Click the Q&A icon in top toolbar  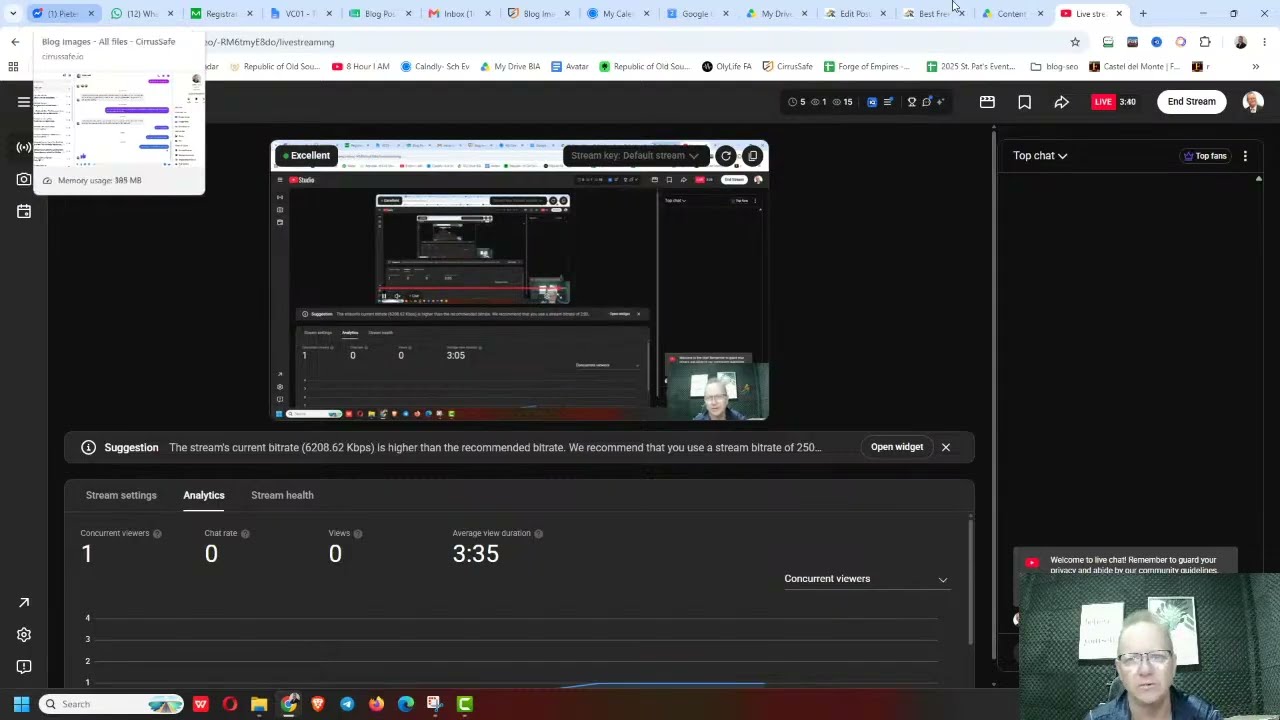point(872,101)
